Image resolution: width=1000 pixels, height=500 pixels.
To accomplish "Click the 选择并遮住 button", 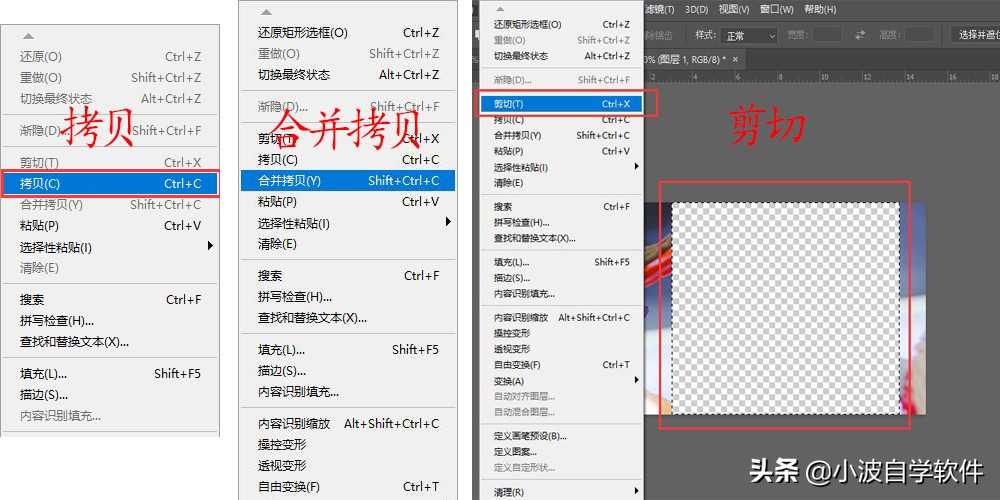I will click(976, 35).
